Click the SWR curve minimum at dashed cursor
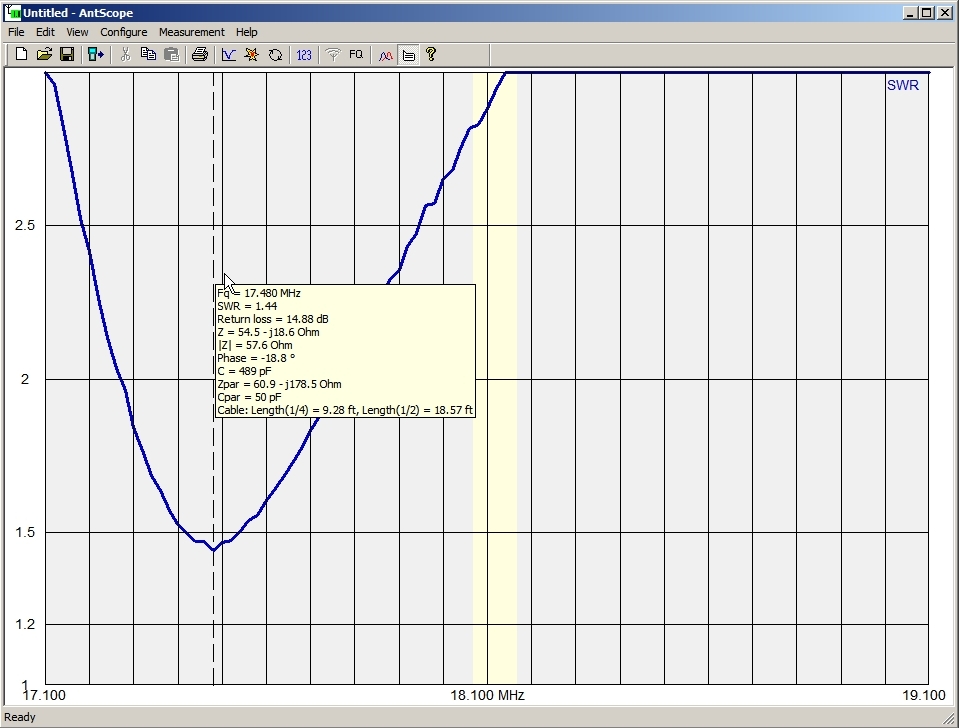 pos(213,550)
